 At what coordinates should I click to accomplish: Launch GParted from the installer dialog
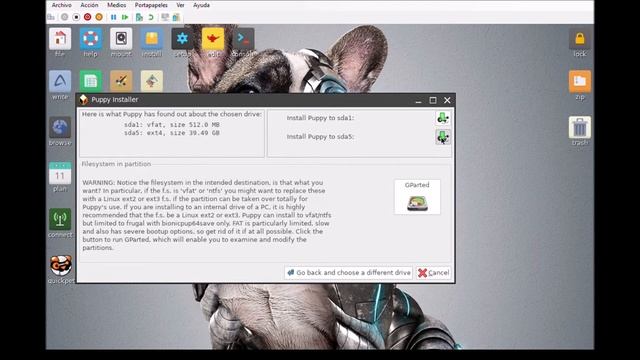click(x=417, y=197)
